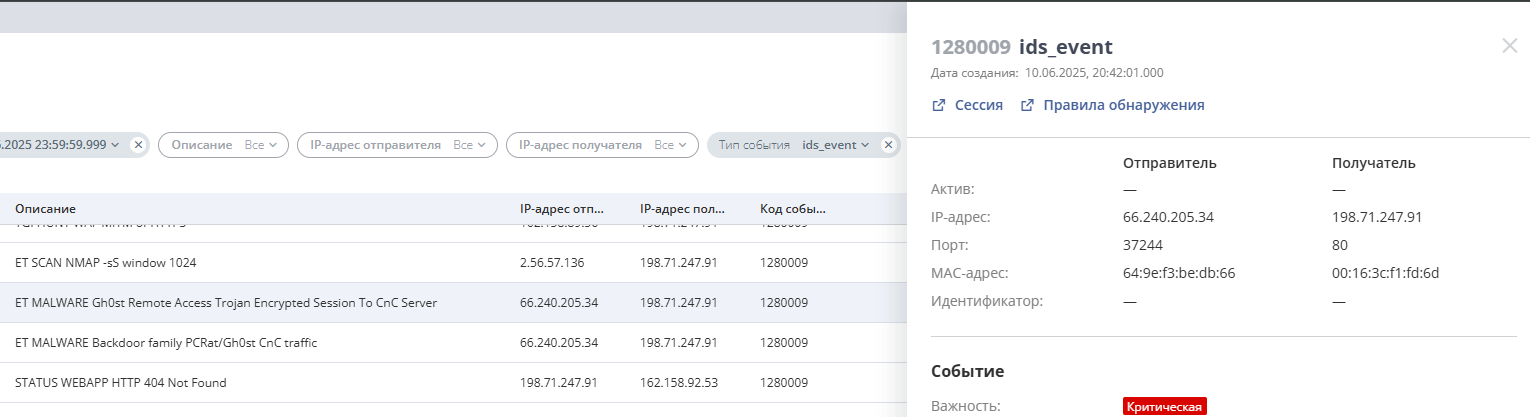Open the date filter ending 23:59:59.999
This screenshot has height=417, width=1530.
point(60,145)
